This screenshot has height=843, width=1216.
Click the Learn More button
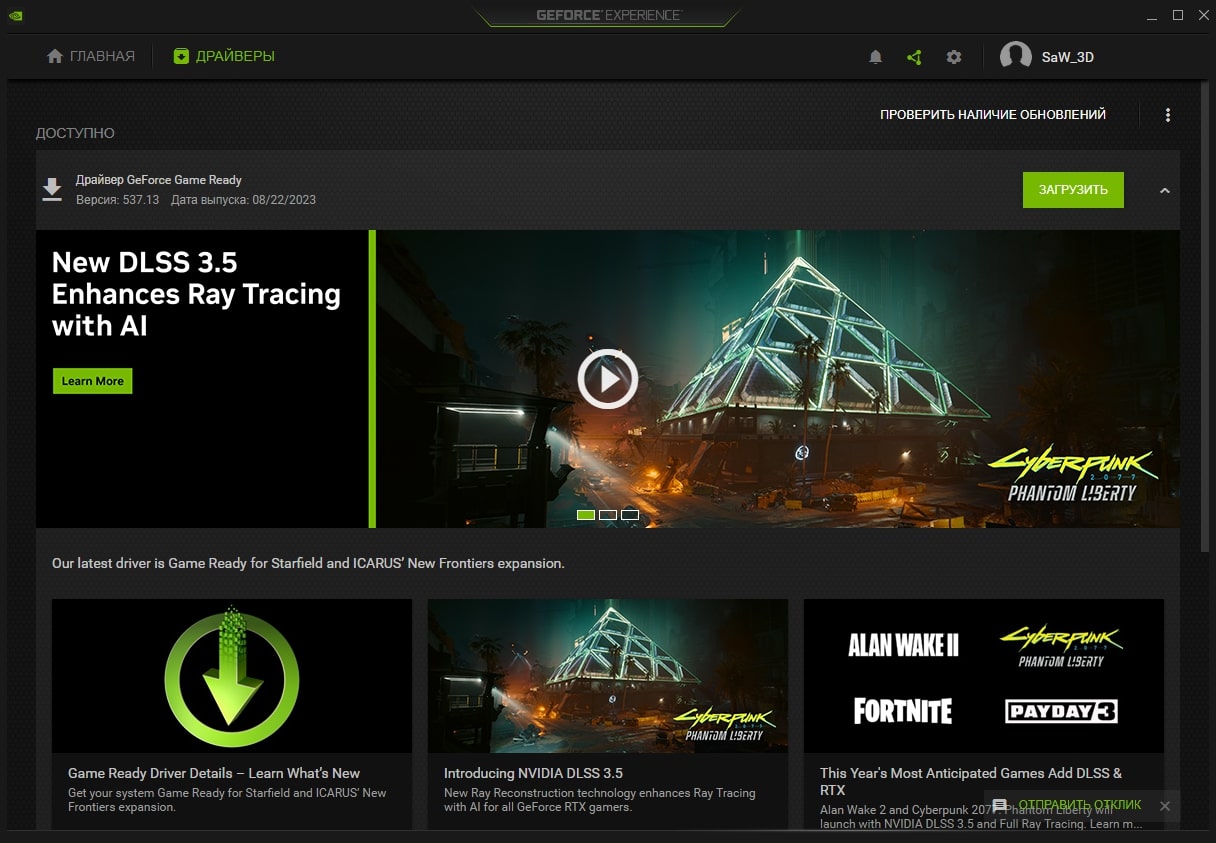point(93,381)
